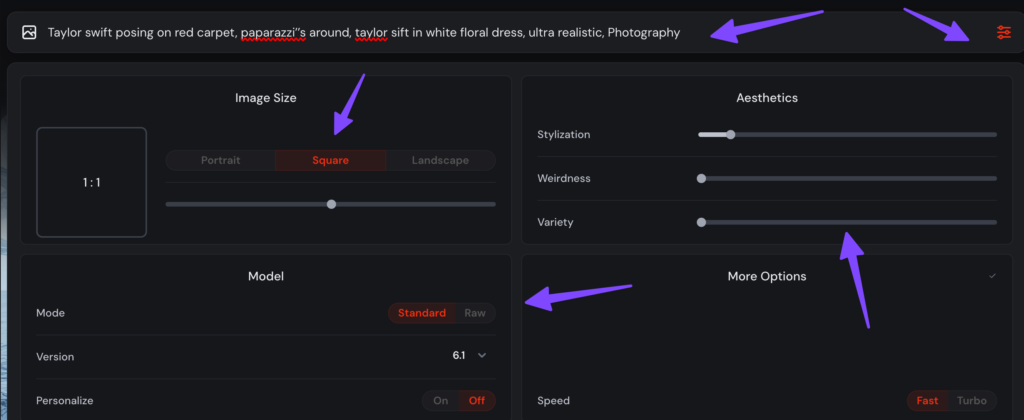Viewport: 1024px width, 420px height.
Task: Set Speed to Turbo
Action: [971, 401]
